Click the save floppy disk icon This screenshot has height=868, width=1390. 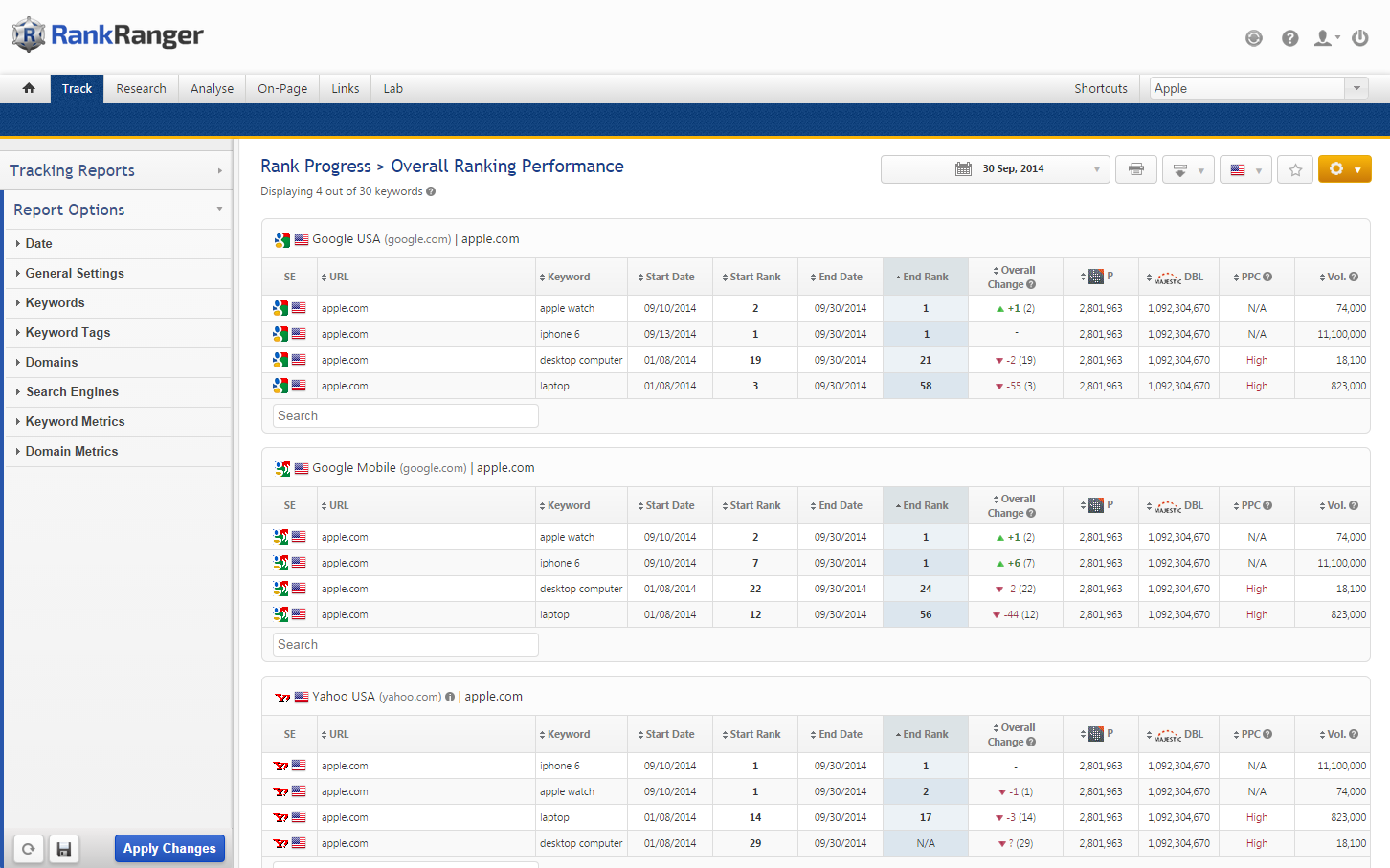[64, 849]
